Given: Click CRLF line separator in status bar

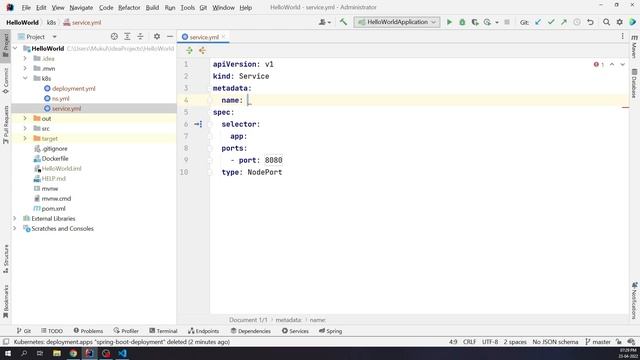Looking at the screenshot, I should click(x=469, y=342).
